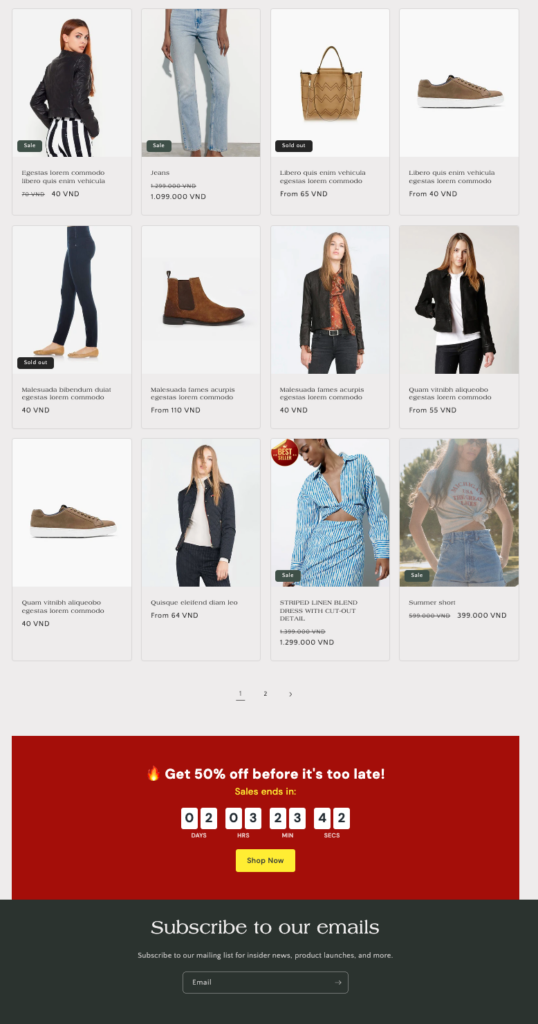Click the Sold out badge on handbag

pos(294,146)
